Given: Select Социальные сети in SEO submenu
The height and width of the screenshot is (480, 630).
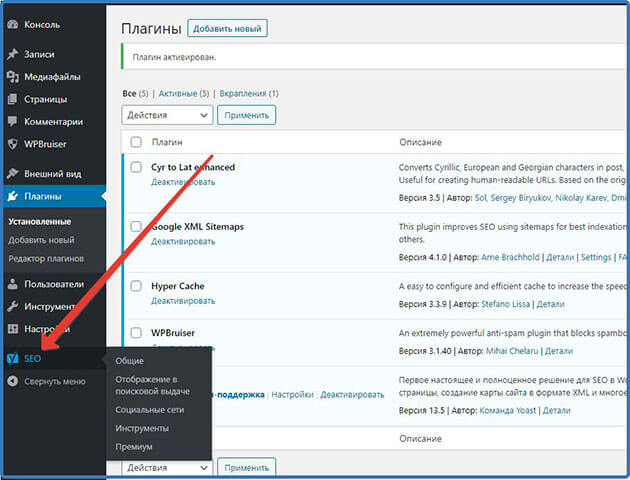Looking at the screenshot, I should [x=149, y=410].
